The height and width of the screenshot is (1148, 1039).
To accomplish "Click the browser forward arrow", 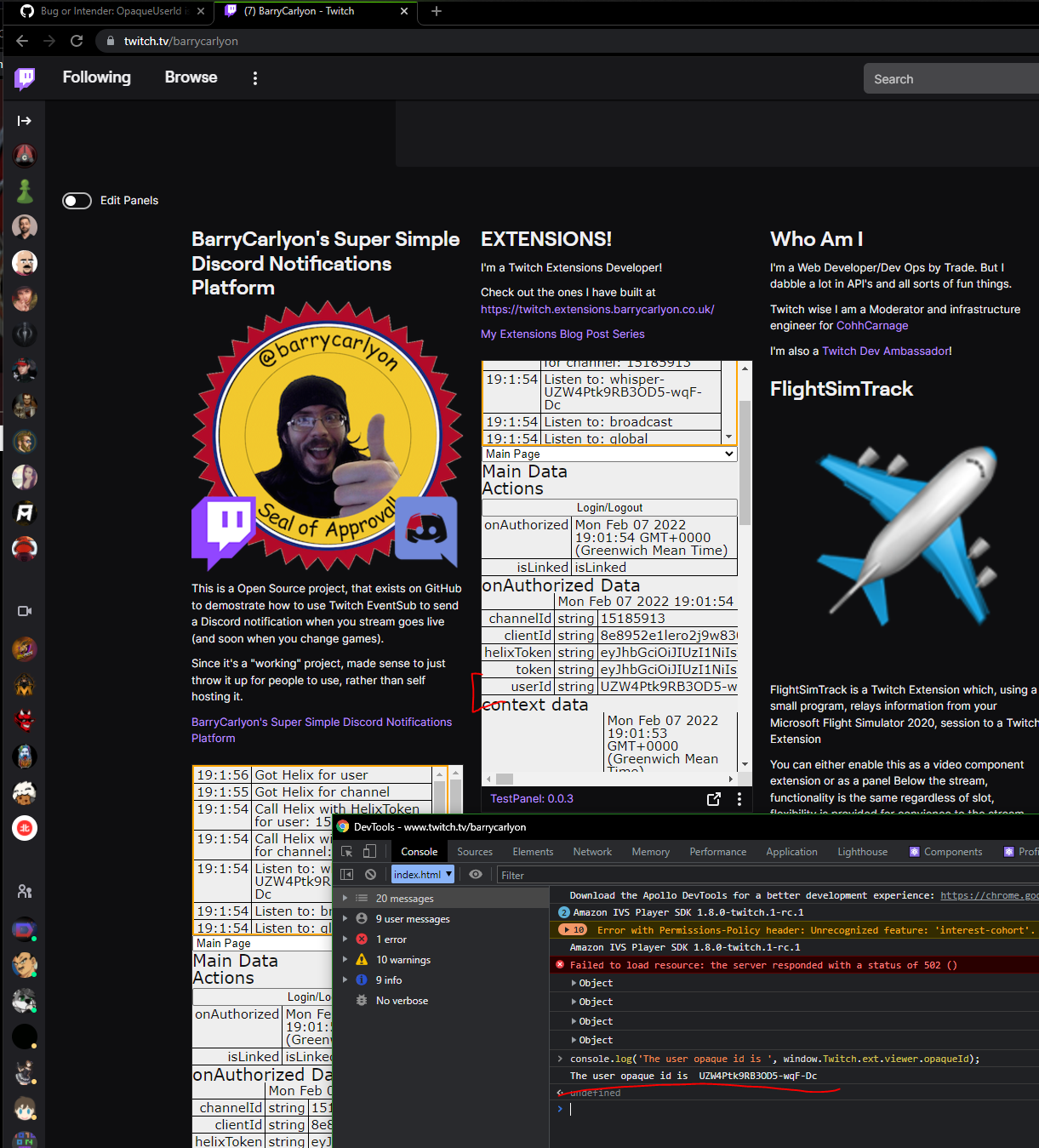I will pos(49,41).
